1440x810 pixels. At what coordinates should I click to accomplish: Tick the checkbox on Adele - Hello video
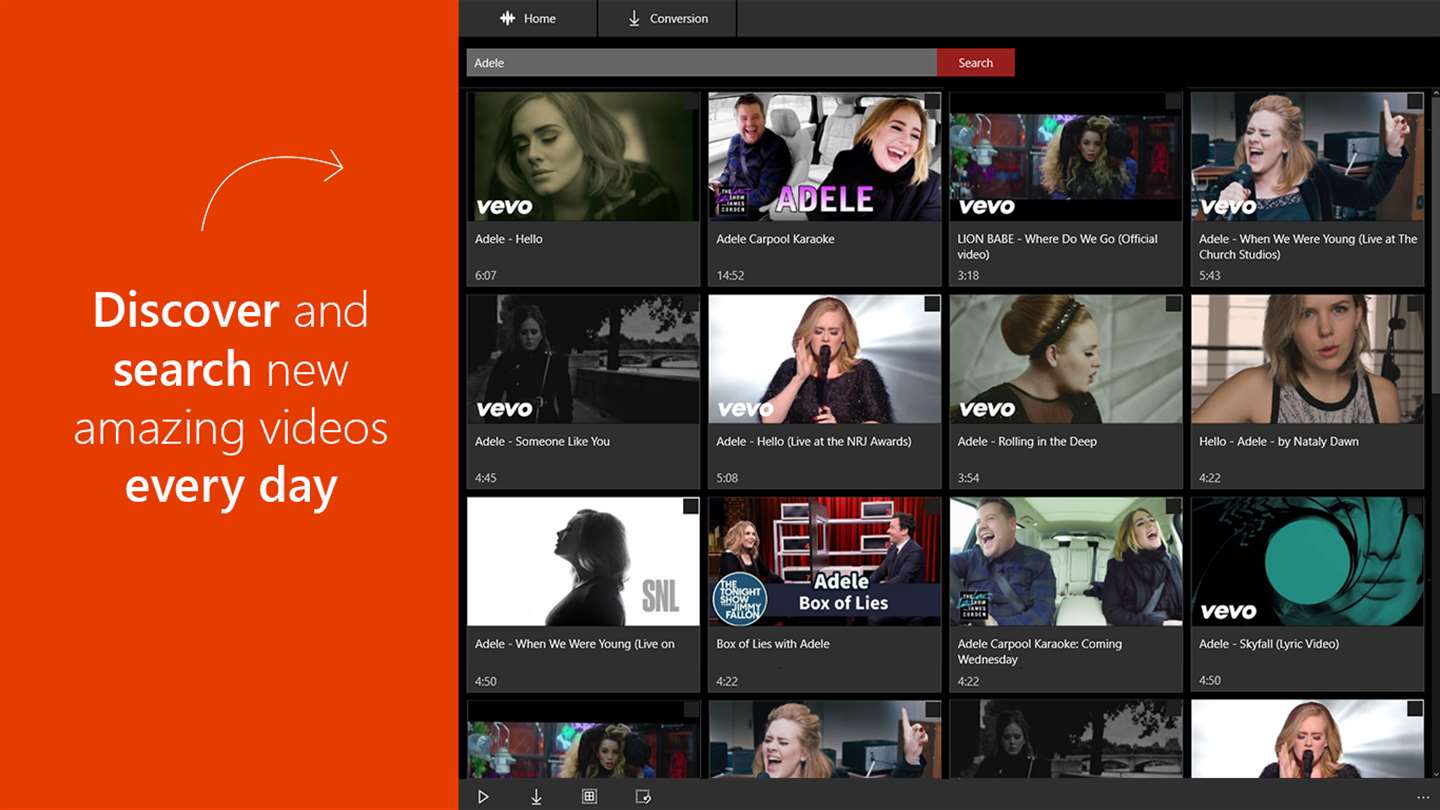coord(691,101)
